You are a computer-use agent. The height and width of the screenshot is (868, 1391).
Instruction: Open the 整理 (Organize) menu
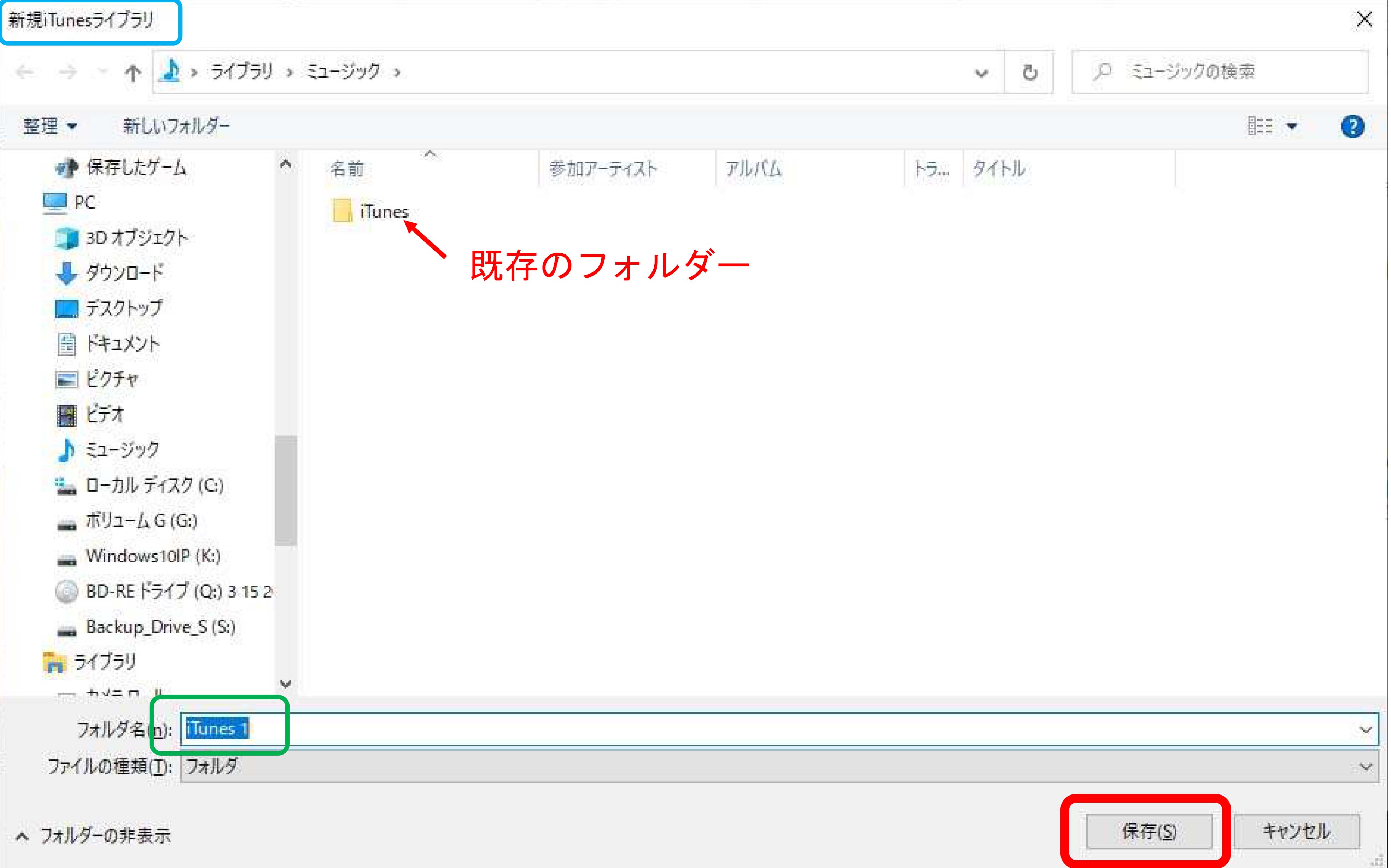(x=49, y=126)
